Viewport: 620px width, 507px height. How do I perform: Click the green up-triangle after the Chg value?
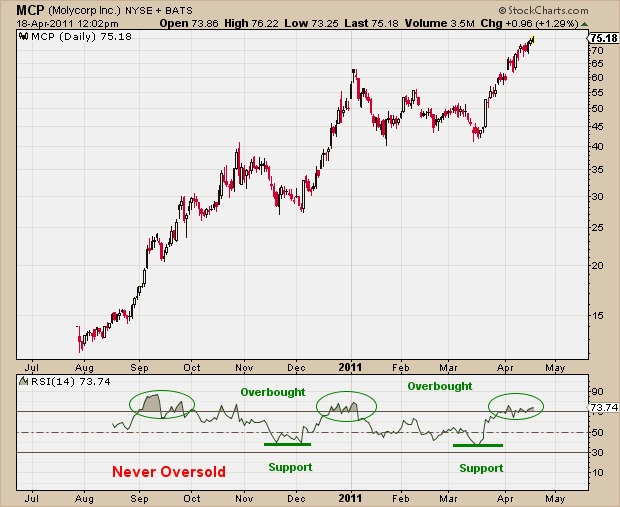[x=585, y=24]
